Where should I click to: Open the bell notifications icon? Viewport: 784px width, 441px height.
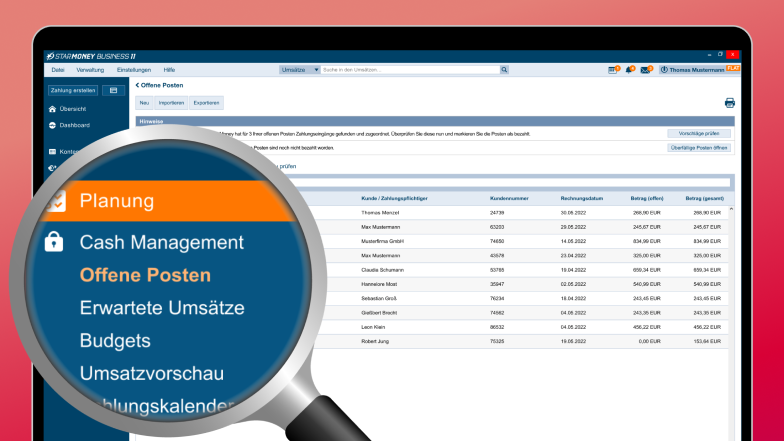pos(629,70)
